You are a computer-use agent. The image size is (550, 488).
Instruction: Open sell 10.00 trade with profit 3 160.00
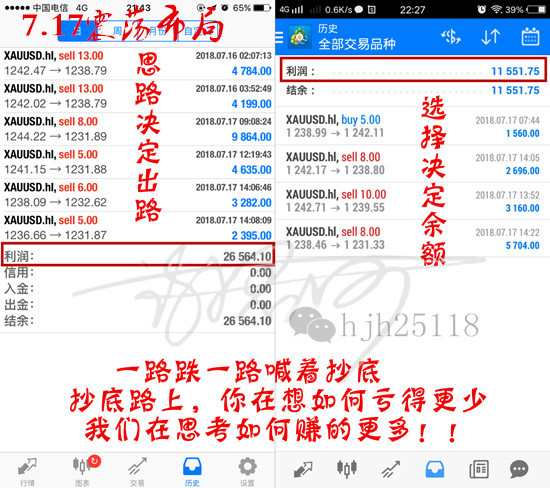(x=412, y=201)
